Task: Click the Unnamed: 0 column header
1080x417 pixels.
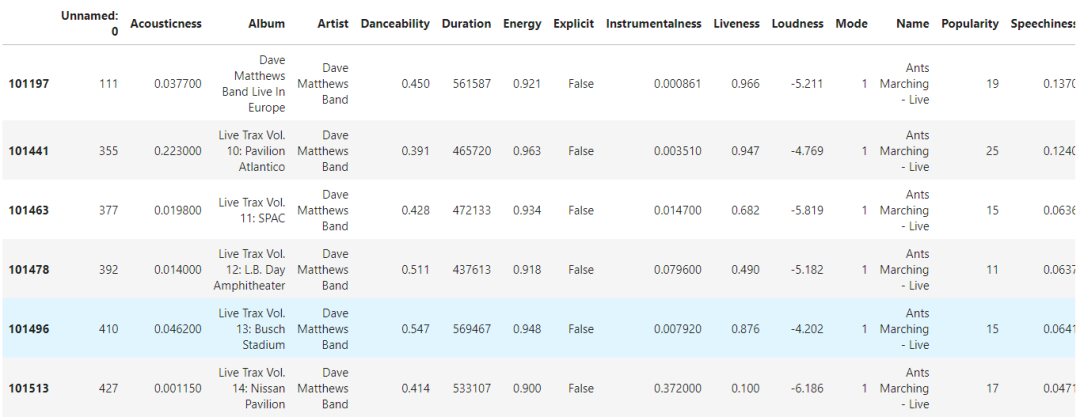Action: tap(89, 23)
